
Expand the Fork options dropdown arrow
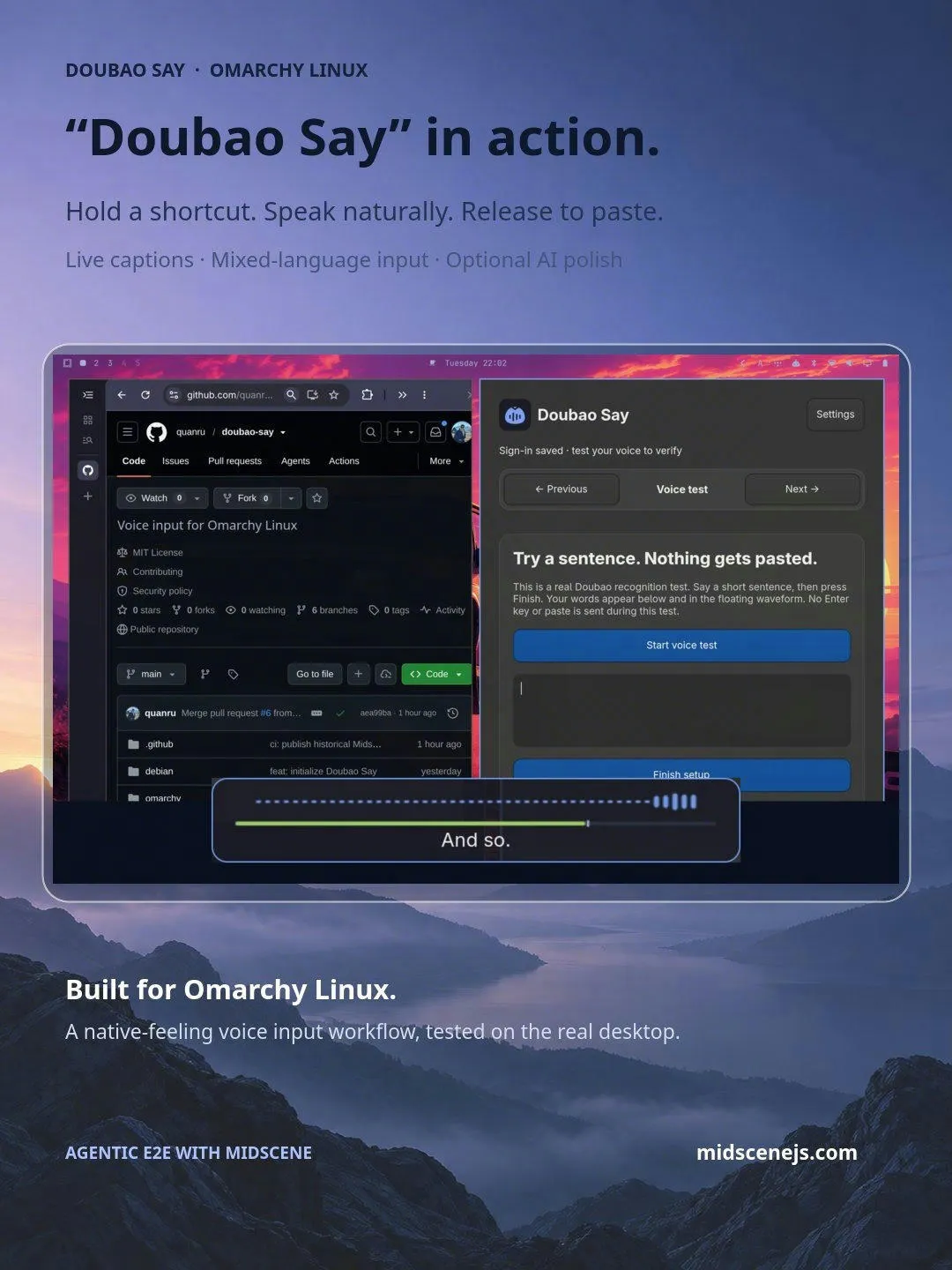tap(291, 498)
